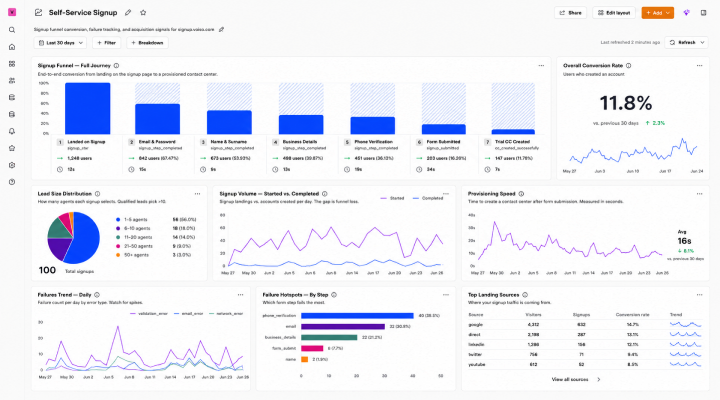Open the help question-mark icon in sidebar
Viewport: 720px width, 400px height.
click(x=12, y=182)
